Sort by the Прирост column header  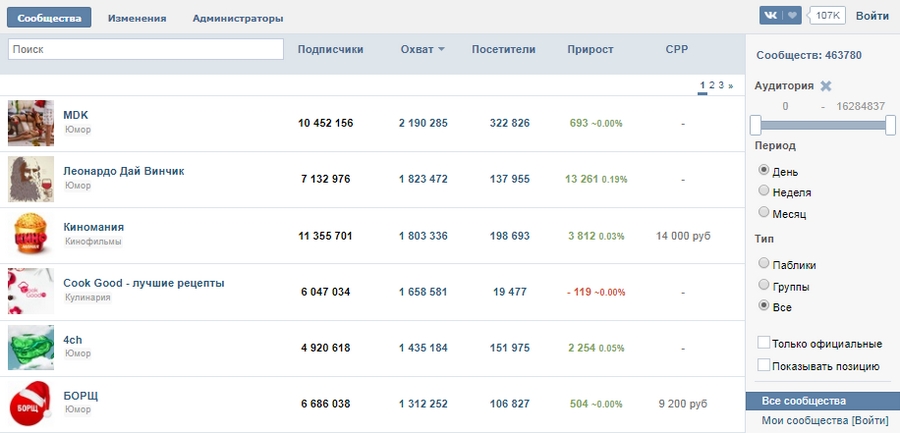pyautogui.click(x=591, y=49)
